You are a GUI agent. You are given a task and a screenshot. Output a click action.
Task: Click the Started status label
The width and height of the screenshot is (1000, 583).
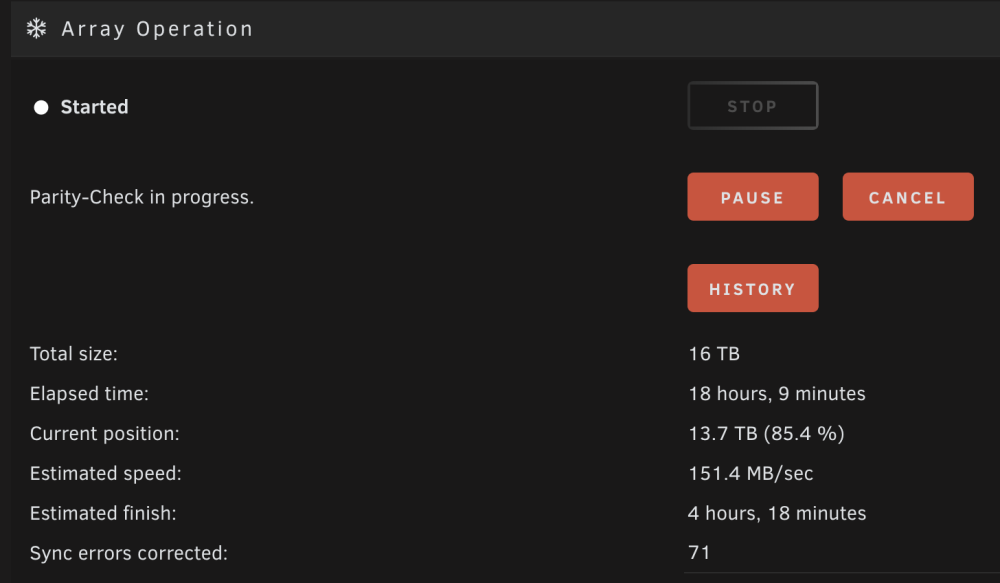(94, 107)
